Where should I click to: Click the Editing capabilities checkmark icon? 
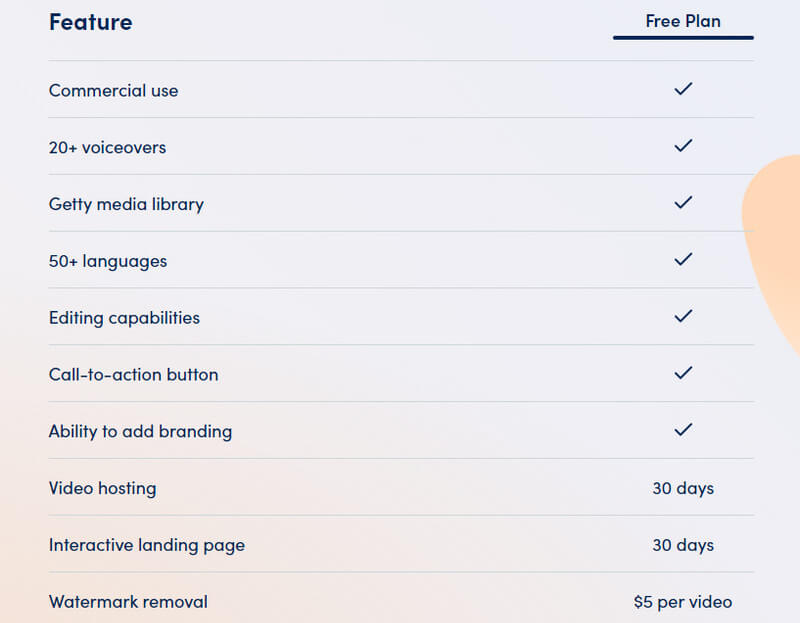pyautogui.click(x=683, y=316)
